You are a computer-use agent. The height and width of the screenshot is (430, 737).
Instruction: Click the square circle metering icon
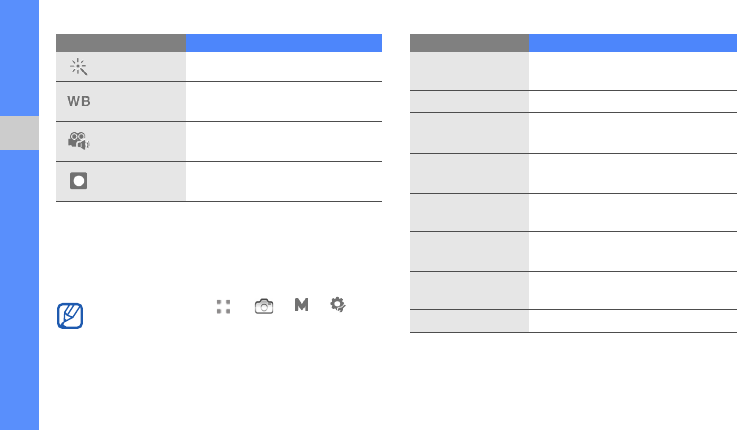(78, 181)
